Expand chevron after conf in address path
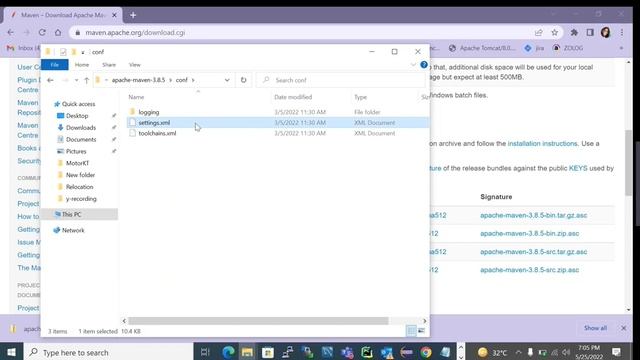 (193, 80)
